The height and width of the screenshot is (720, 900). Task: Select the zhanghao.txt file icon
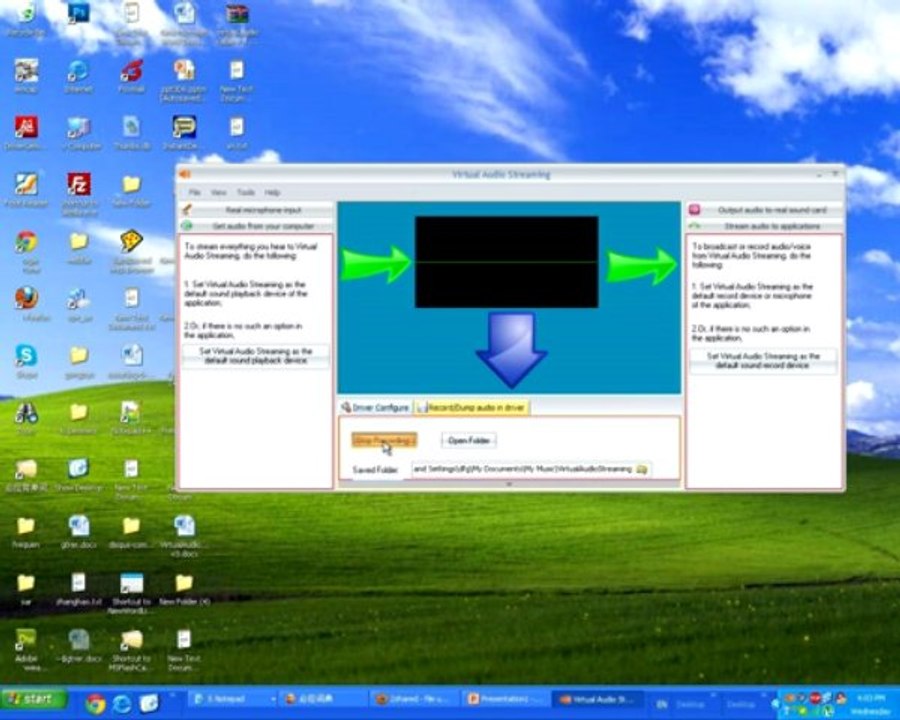click(79, 583)
